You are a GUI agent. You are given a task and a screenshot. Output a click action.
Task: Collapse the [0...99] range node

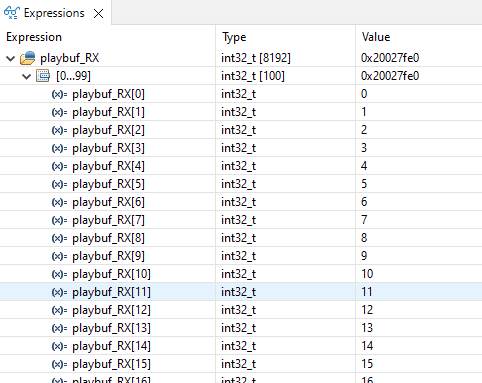coord(26,77)
